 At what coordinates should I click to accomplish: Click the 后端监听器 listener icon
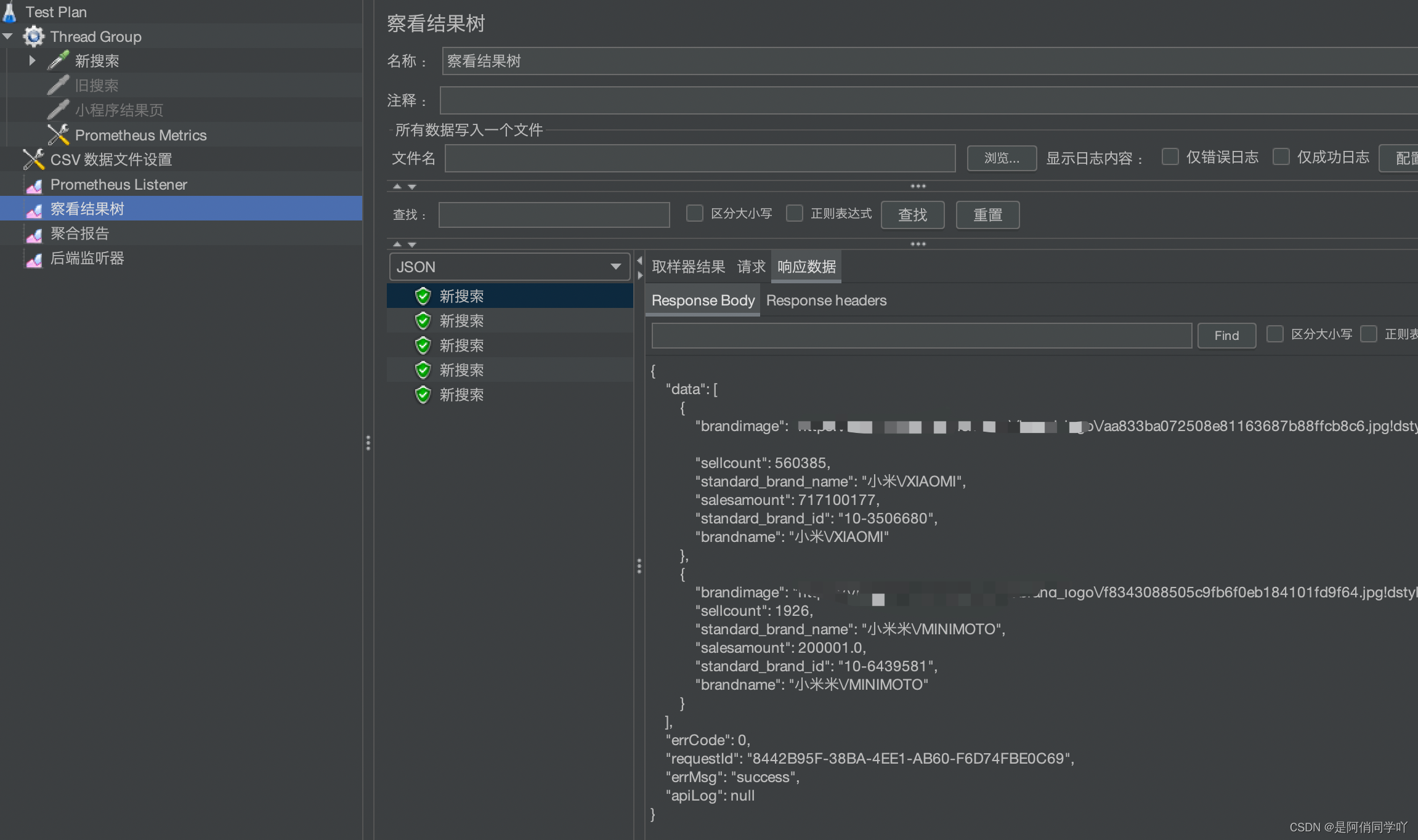(34, 259)
